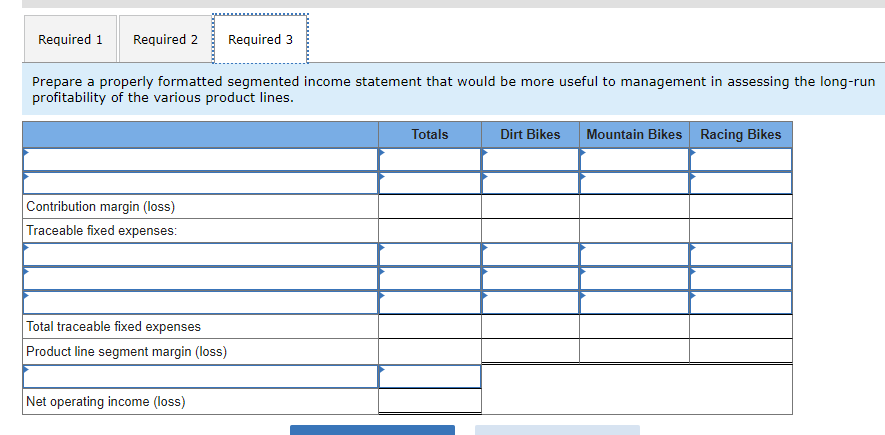
Task: Click the 'Product line segment margin (loss)' label
Action: point(127,352)
